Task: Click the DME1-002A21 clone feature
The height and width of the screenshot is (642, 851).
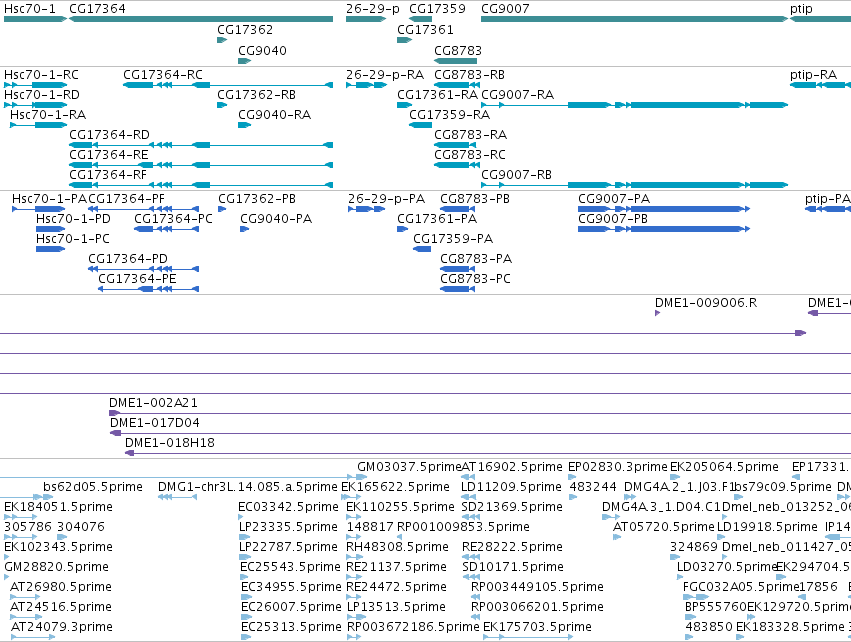Action: 480,413
